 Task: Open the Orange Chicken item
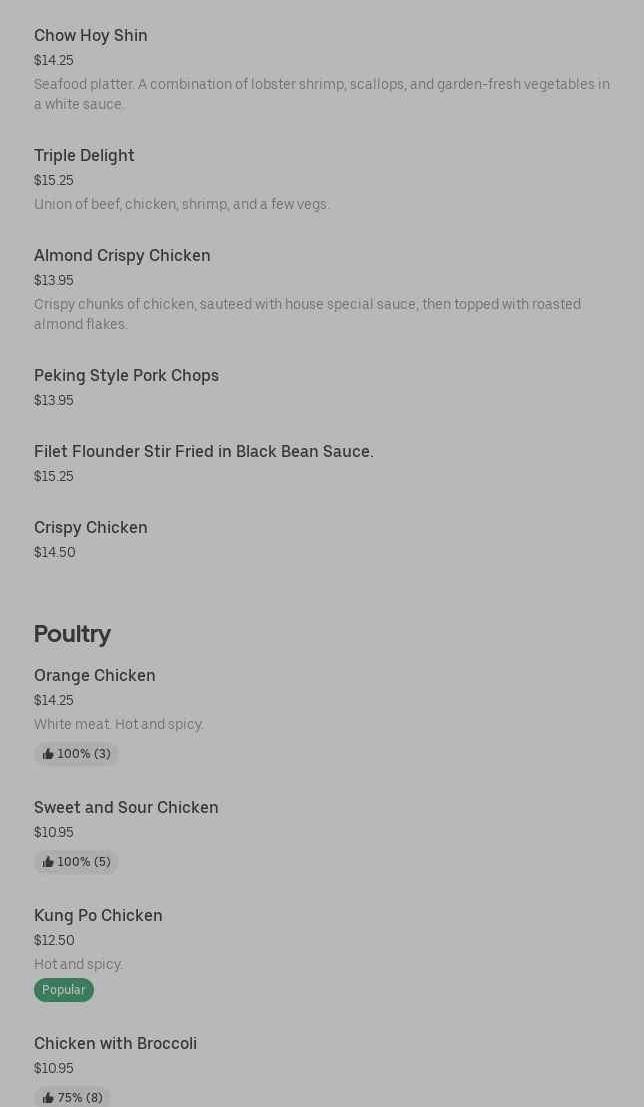point(95,676)
